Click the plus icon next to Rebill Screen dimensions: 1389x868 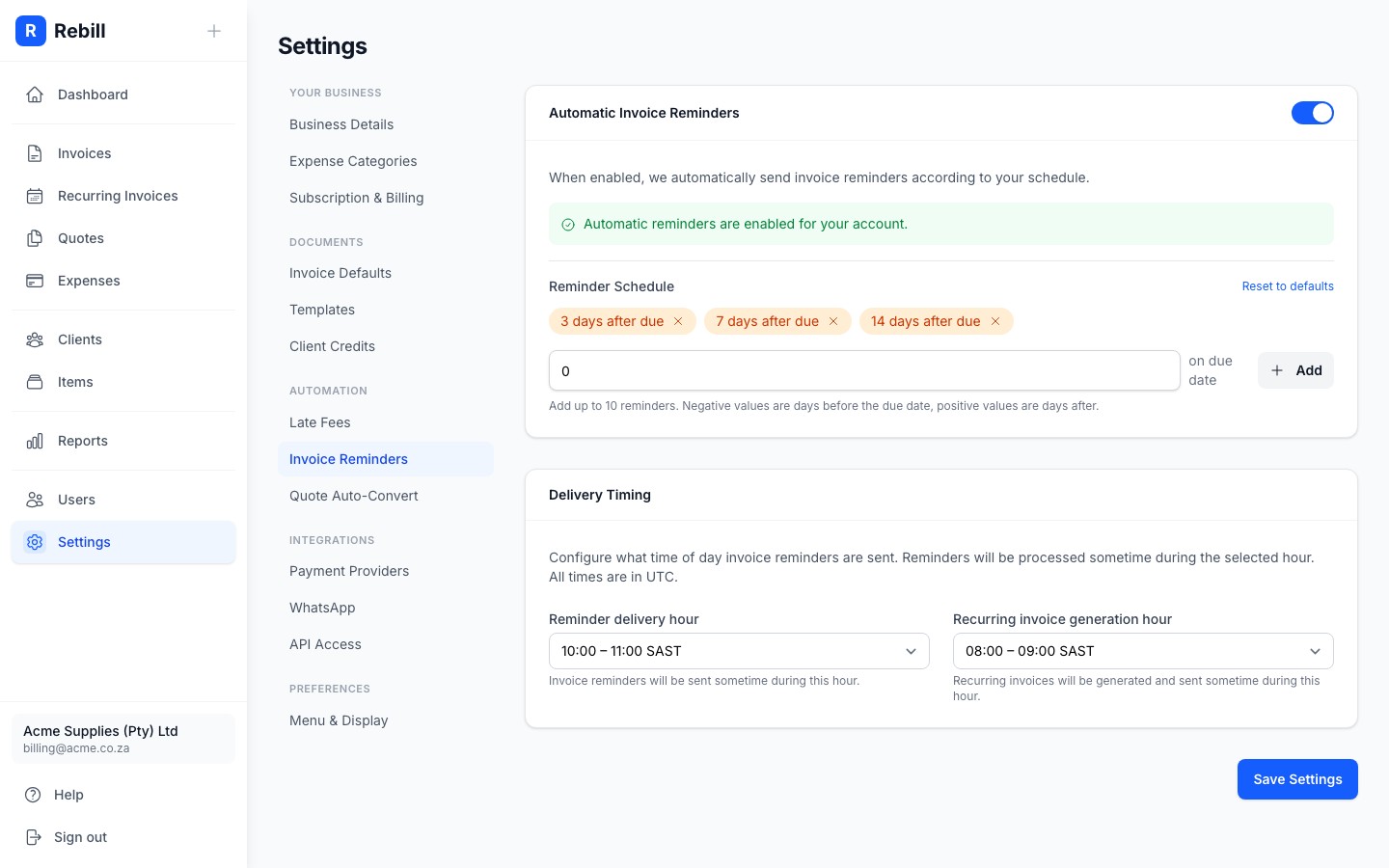(214, 31)
